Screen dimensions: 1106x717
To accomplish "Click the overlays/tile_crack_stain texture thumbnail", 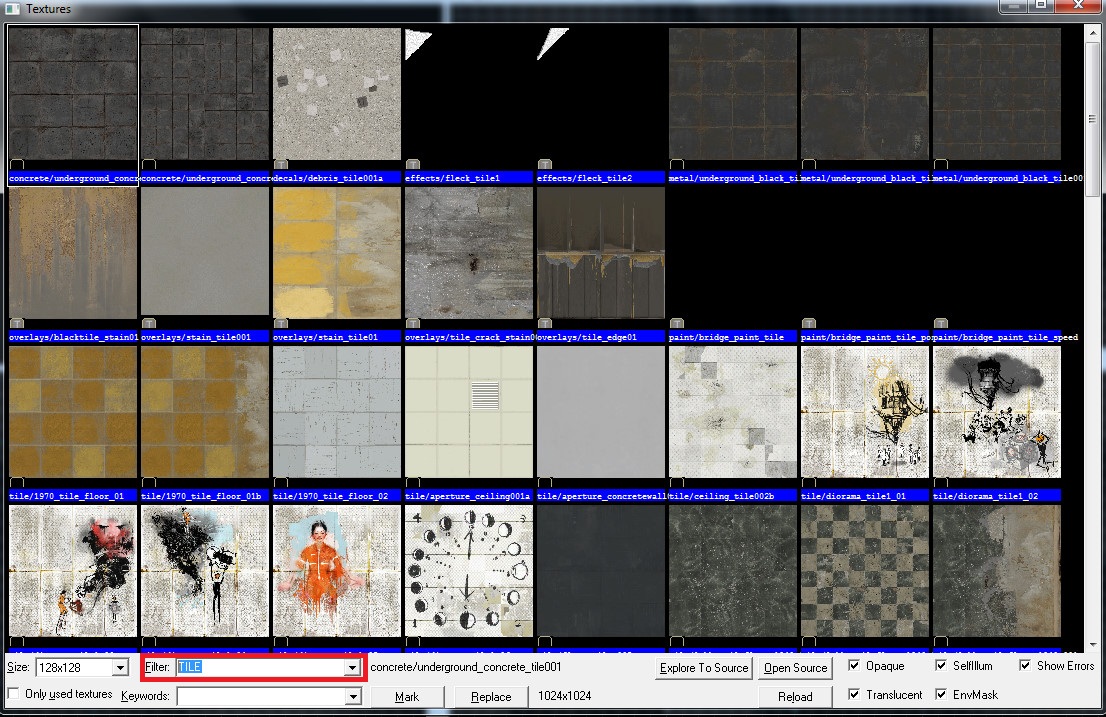I will [x=468, y=253].
